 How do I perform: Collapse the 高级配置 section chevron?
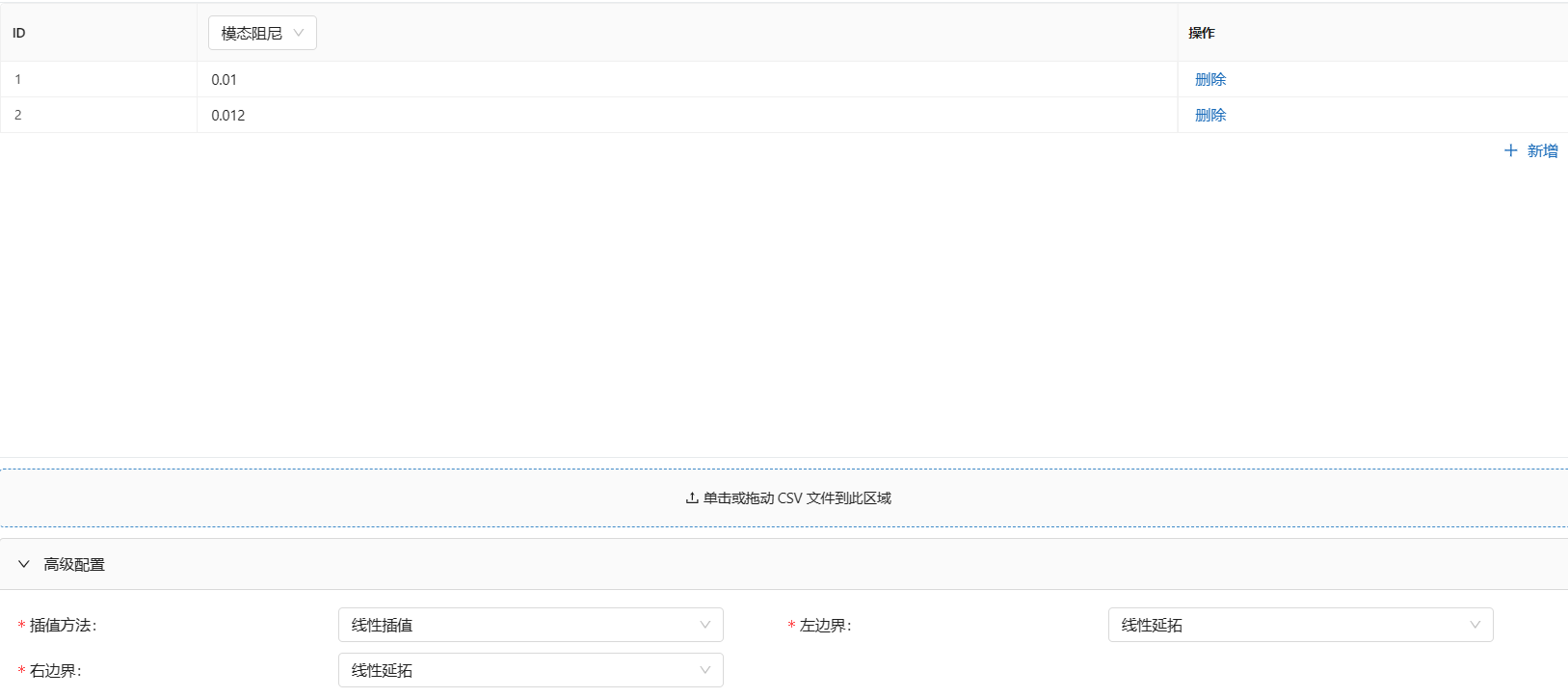click(24, 564)
